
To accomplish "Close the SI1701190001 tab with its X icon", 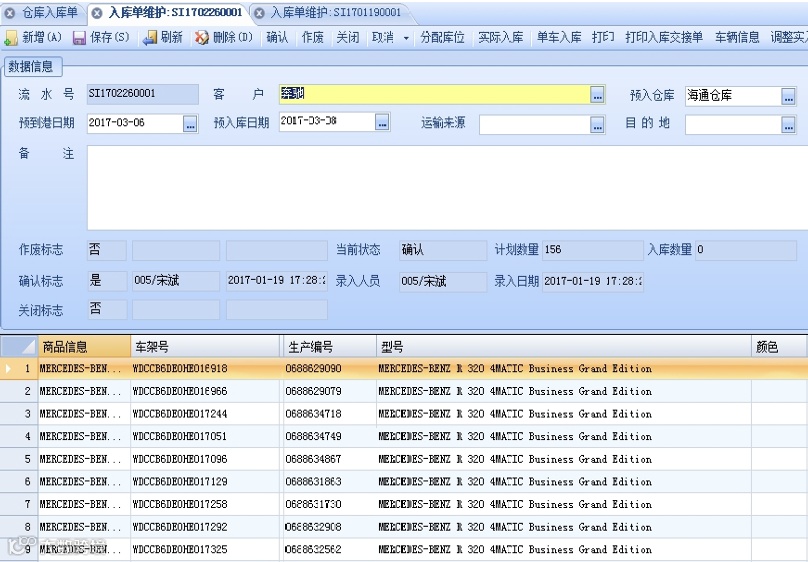I will [260, 13].
